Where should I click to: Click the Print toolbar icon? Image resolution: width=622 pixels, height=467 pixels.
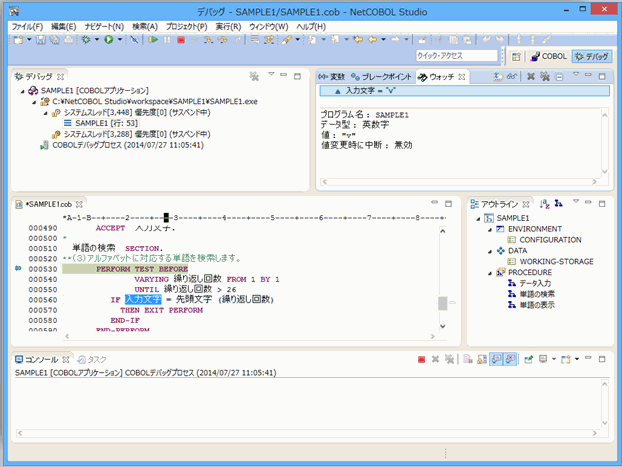(69, 40)
